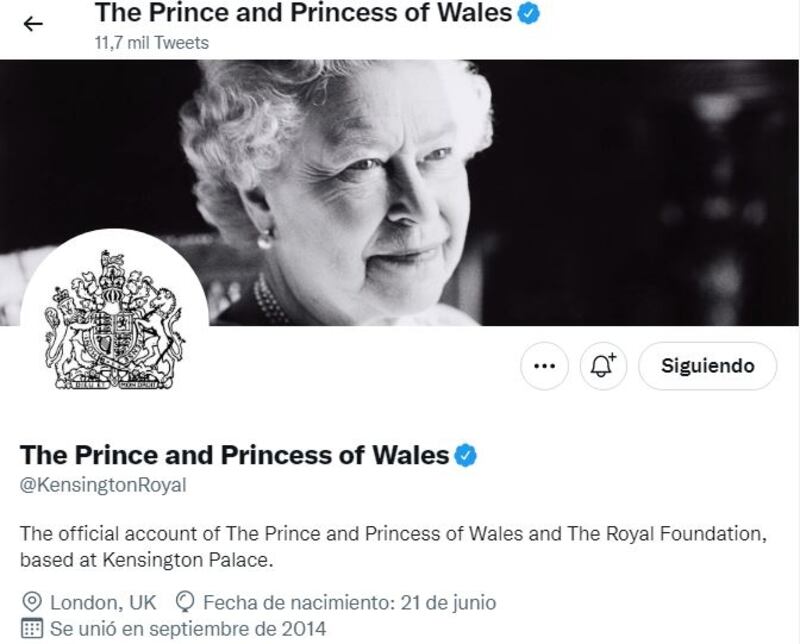Viewport: 800px width, 644px height.
Task: Go back using the arrow icon
Action: tap(33, 23)
